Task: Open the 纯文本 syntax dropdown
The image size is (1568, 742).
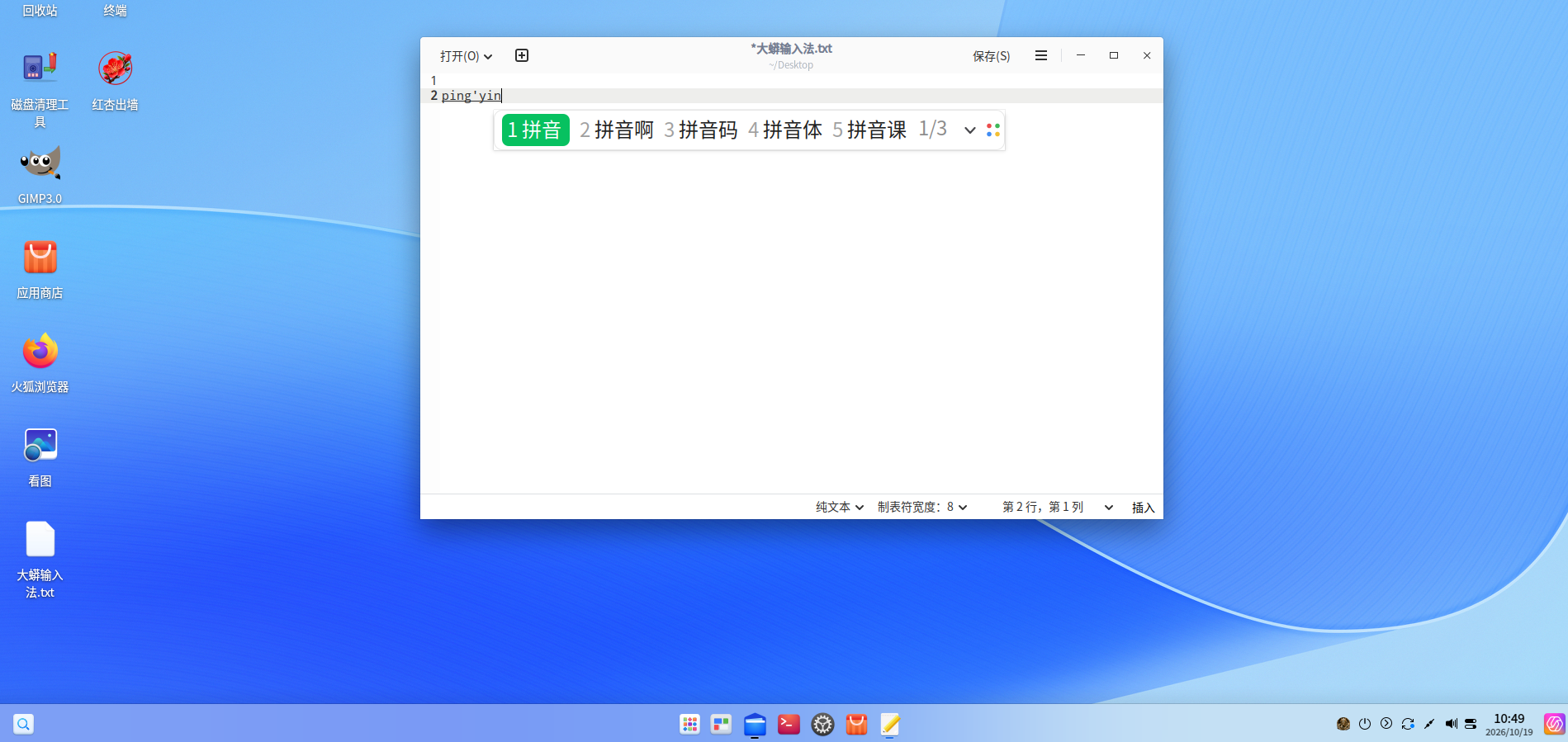Action: point(839,507)
